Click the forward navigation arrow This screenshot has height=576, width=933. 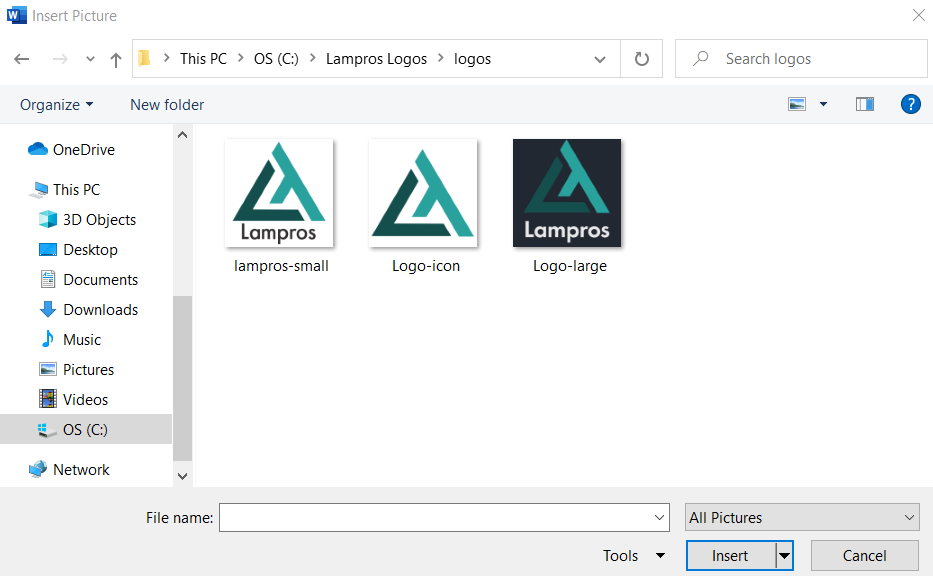[60, 59]
